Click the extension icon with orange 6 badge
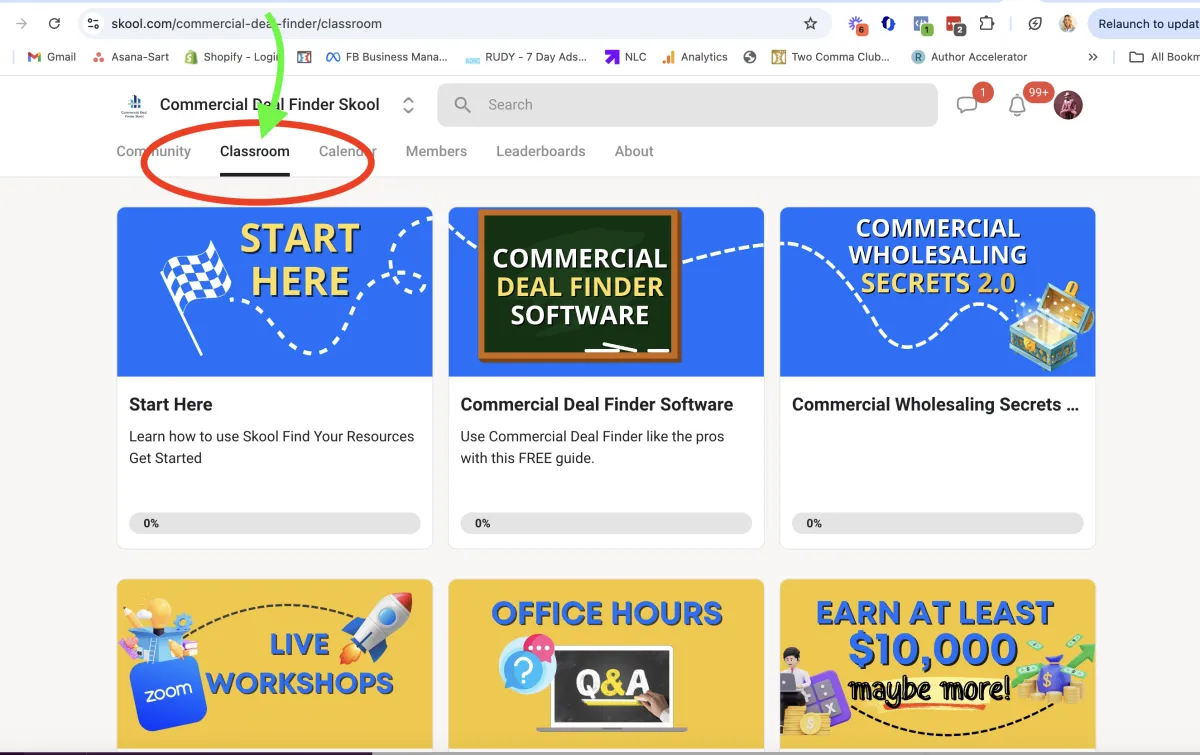This screenshot has width=1200, height=755. [x=857, y=24]
